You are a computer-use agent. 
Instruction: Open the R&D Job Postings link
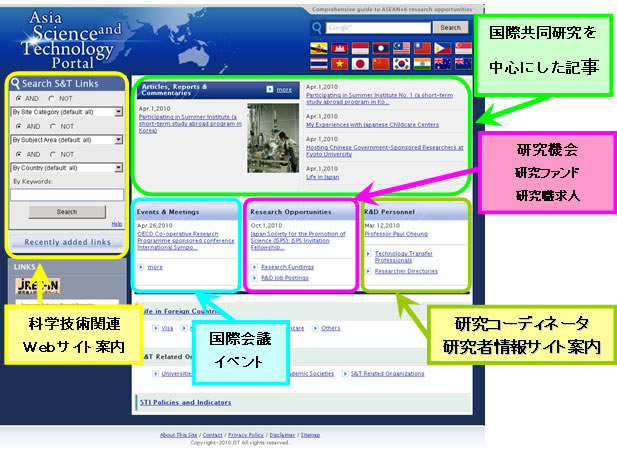point(285,278)
